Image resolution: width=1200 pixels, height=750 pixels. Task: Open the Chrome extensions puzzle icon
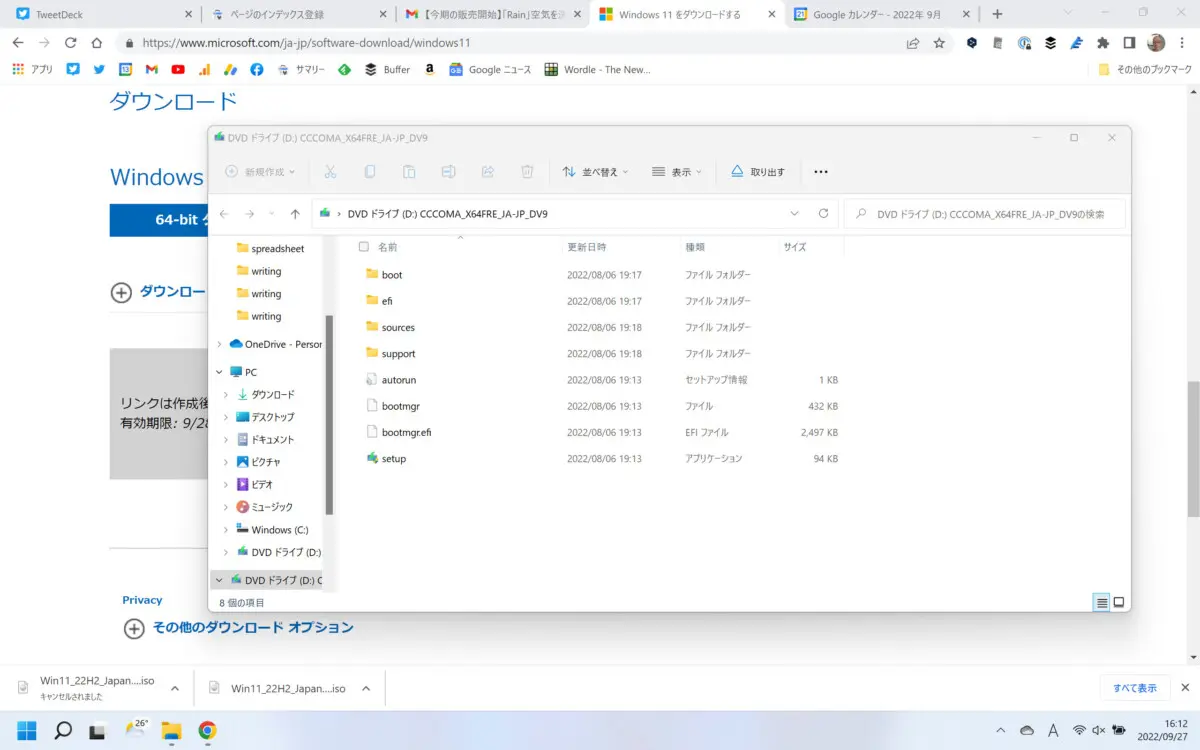point(1103,43)
